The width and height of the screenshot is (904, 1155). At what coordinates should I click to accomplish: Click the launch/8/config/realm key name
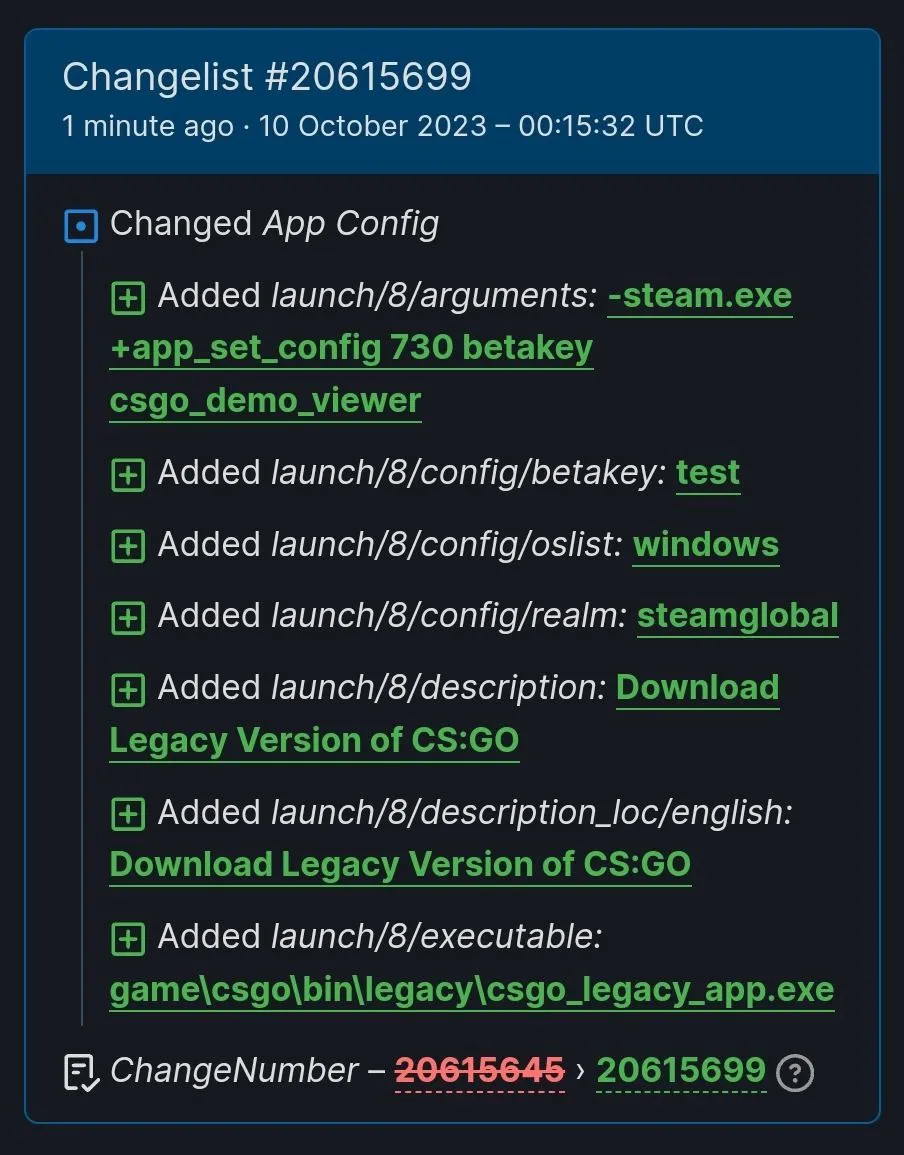pos(449,617)
